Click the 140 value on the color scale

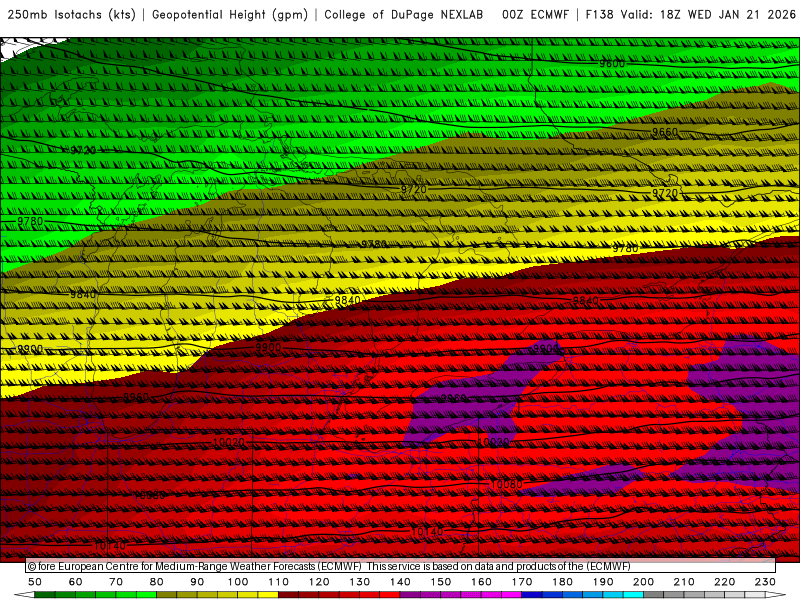(x=400, y=582)
